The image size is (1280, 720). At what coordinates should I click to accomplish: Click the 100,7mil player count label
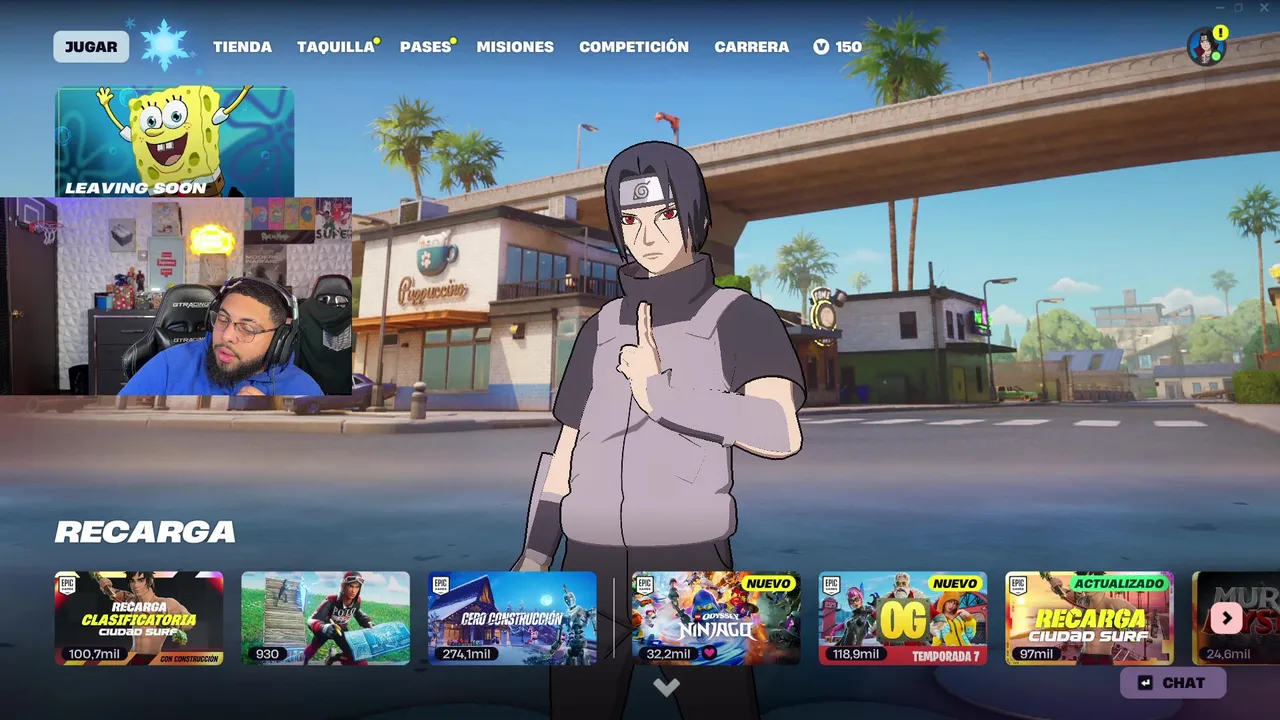tap(93, 654)
